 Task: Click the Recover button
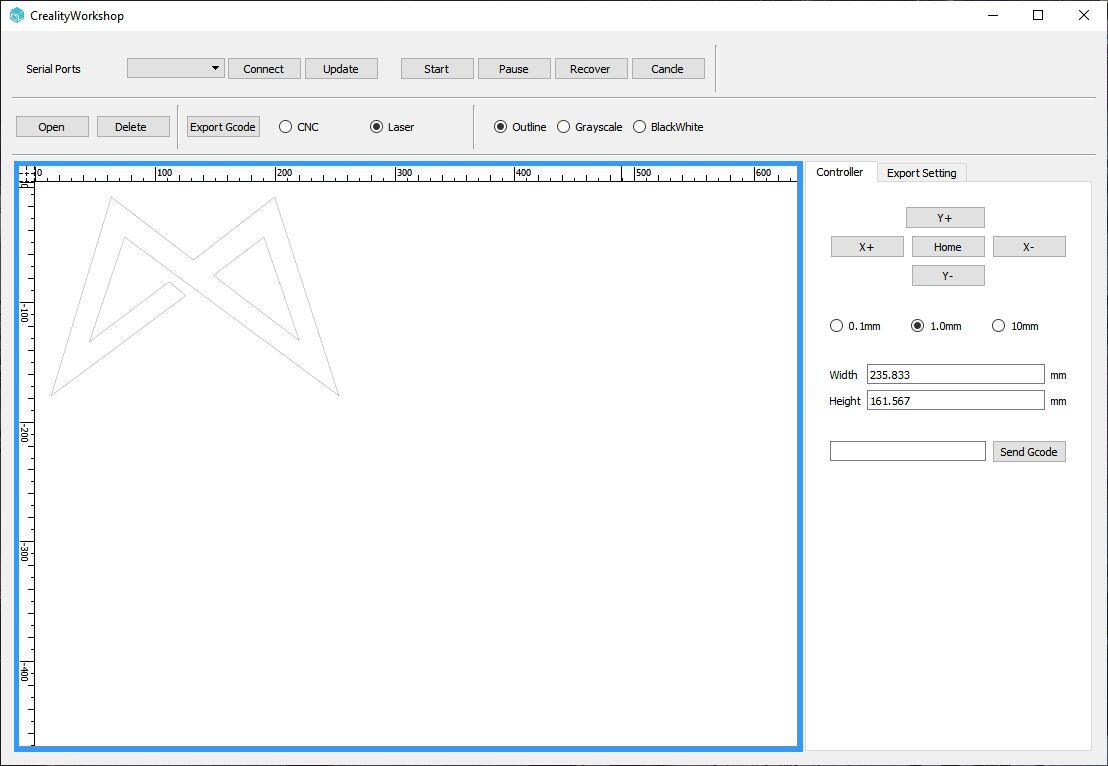(x=590, y=68)
